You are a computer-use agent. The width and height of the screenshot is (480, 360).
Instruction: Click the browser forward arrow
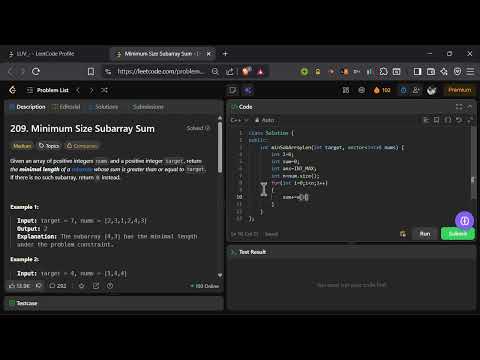pos(22,71)
